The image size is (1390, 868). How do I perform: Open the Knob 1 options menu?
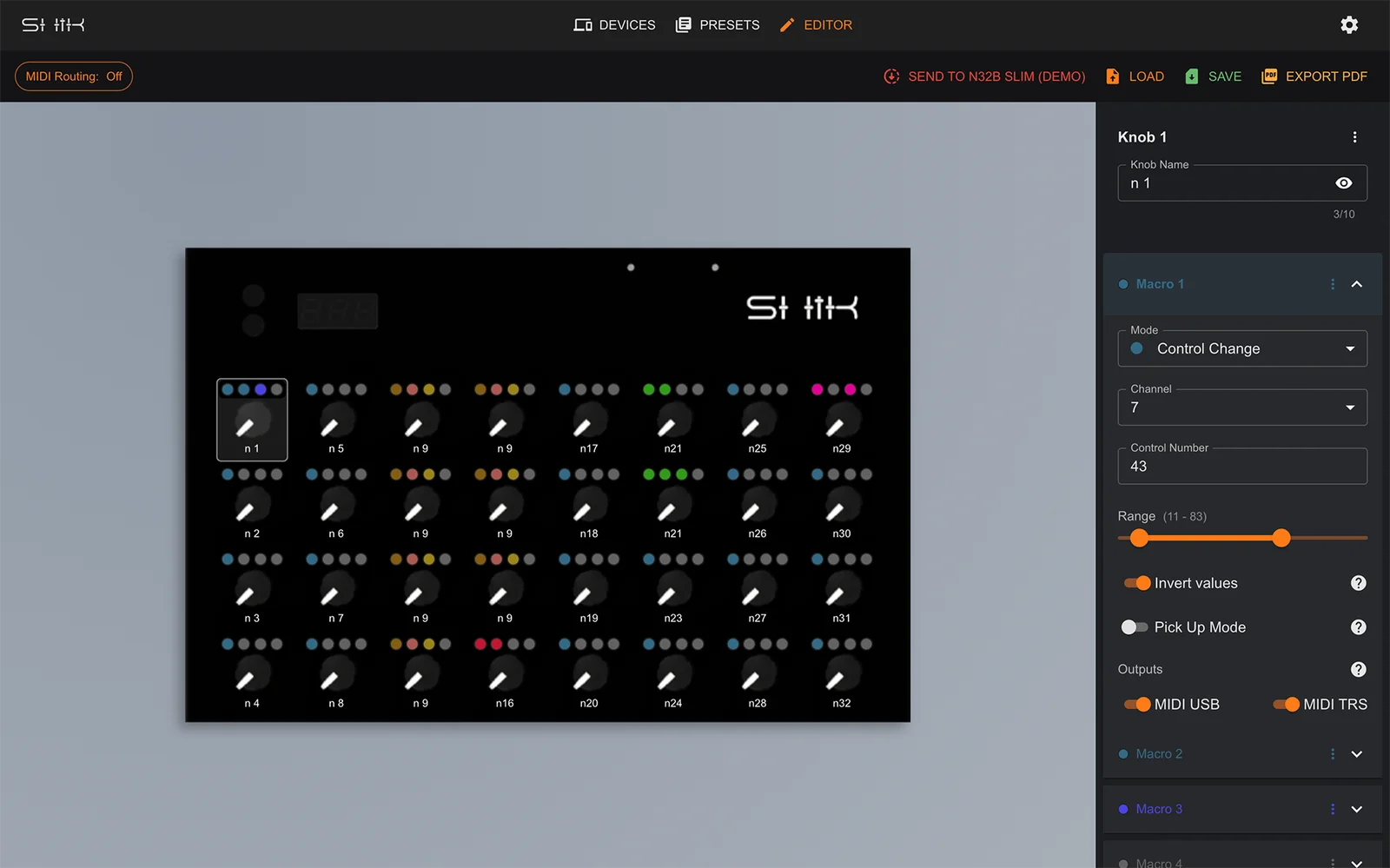point(1354,136)
